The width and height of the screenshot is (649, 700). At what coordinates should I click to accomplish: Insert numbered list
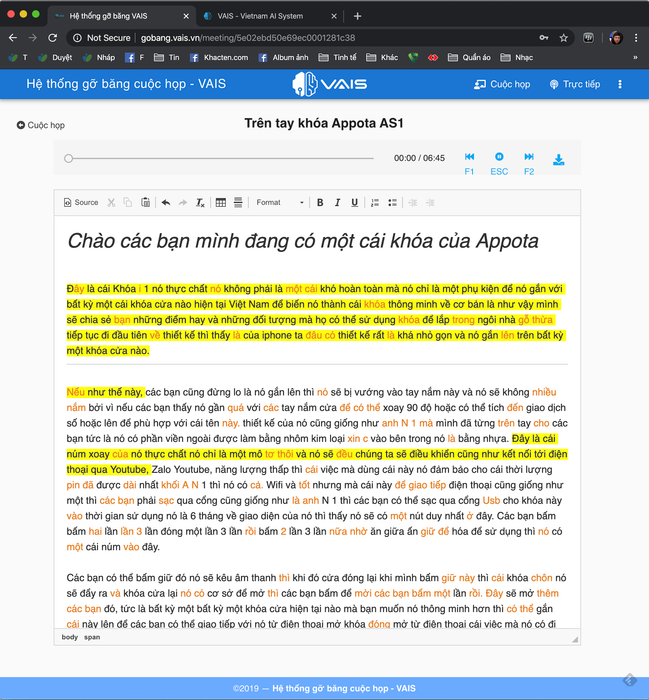(x=375, y=203)
